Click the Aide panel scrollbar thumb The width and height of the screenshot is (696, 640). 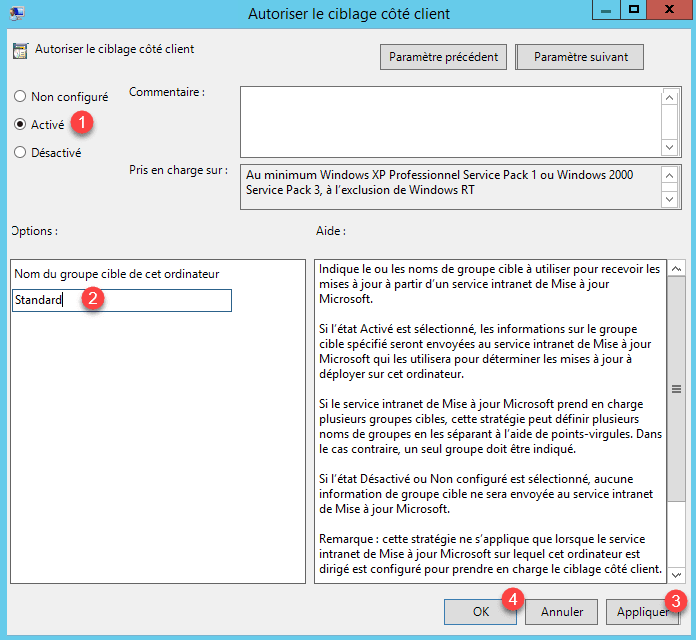coord(676,389)
